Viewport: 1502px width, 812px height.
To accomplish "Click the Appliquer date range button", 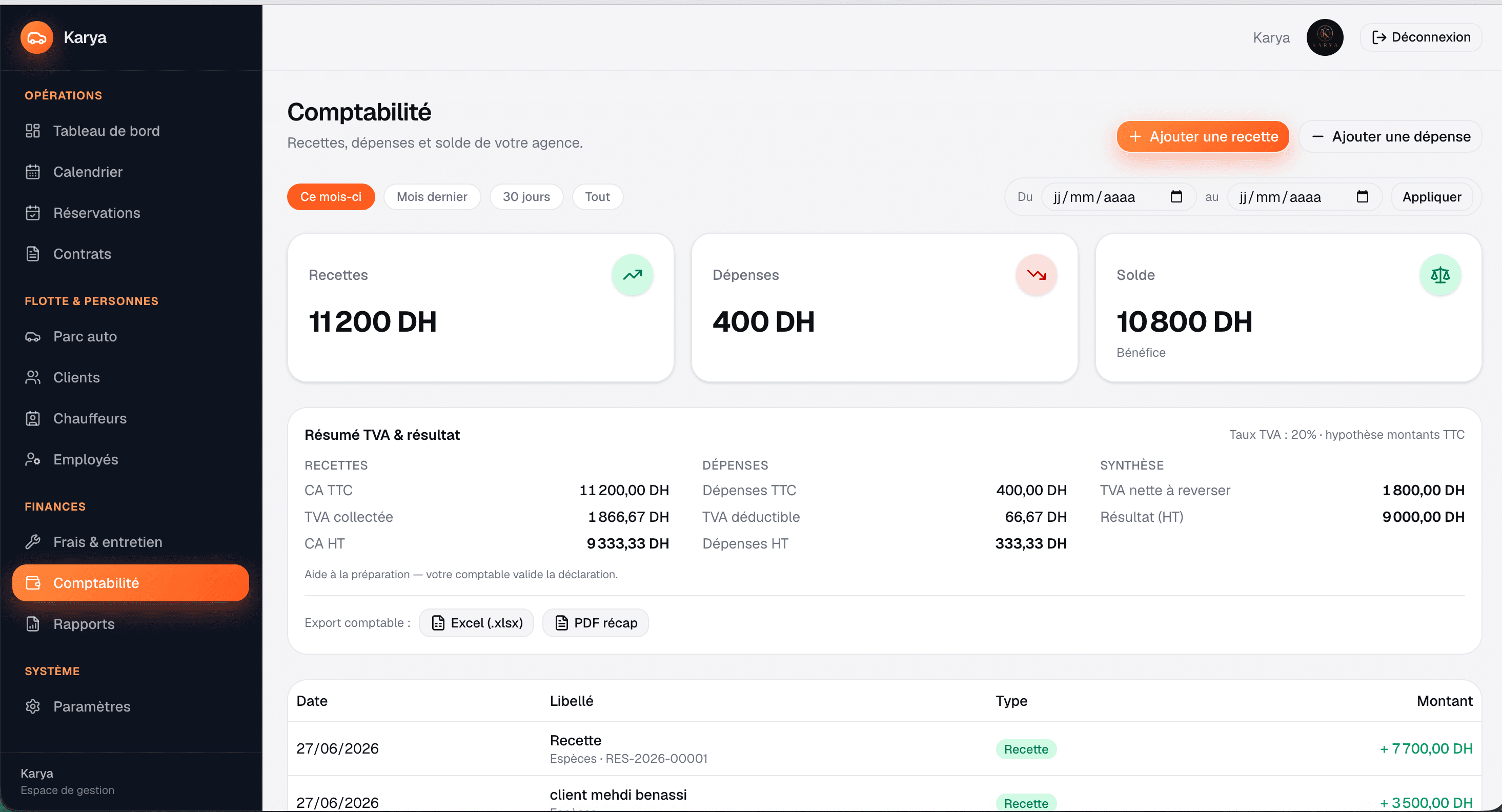I will 1431,197.
